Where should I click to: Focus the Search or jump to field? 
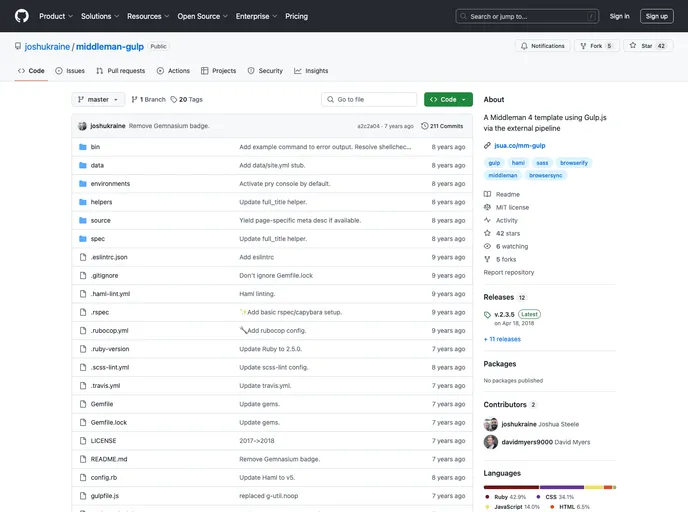coord(527,16)
